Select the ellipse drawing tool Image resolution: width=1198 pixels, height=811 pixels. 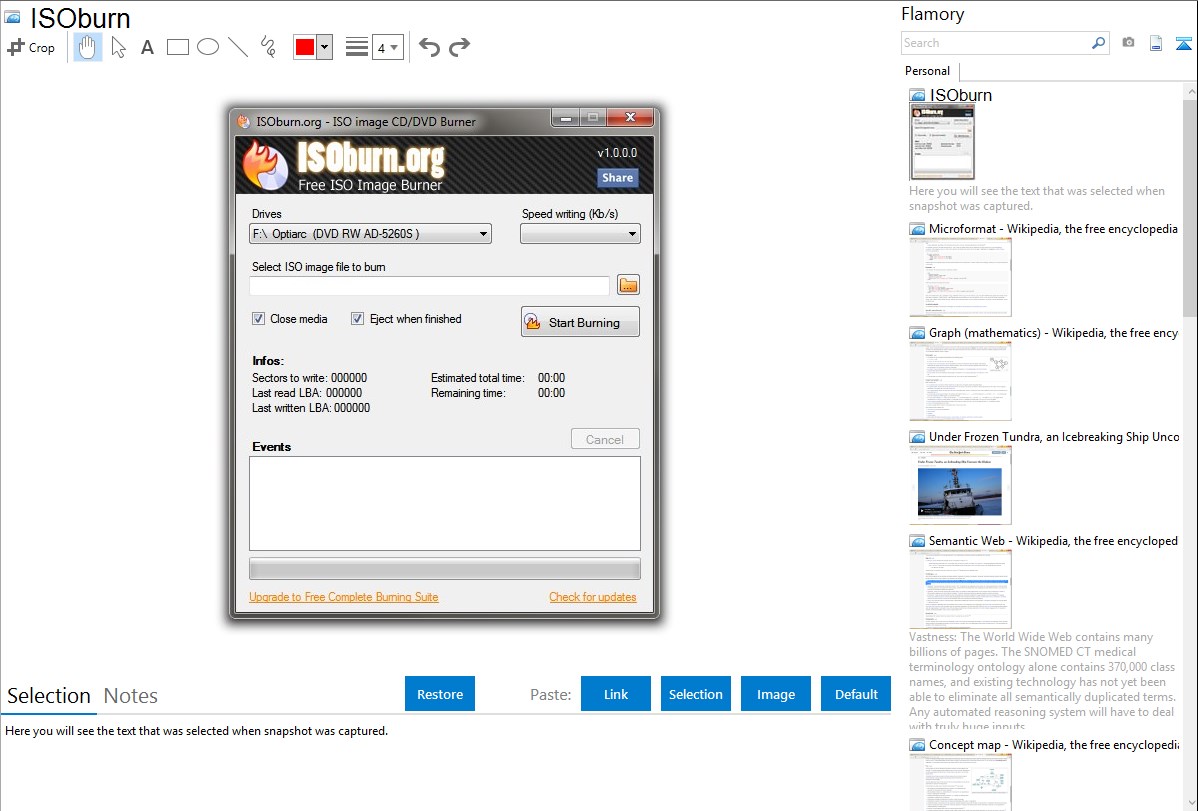208,47
